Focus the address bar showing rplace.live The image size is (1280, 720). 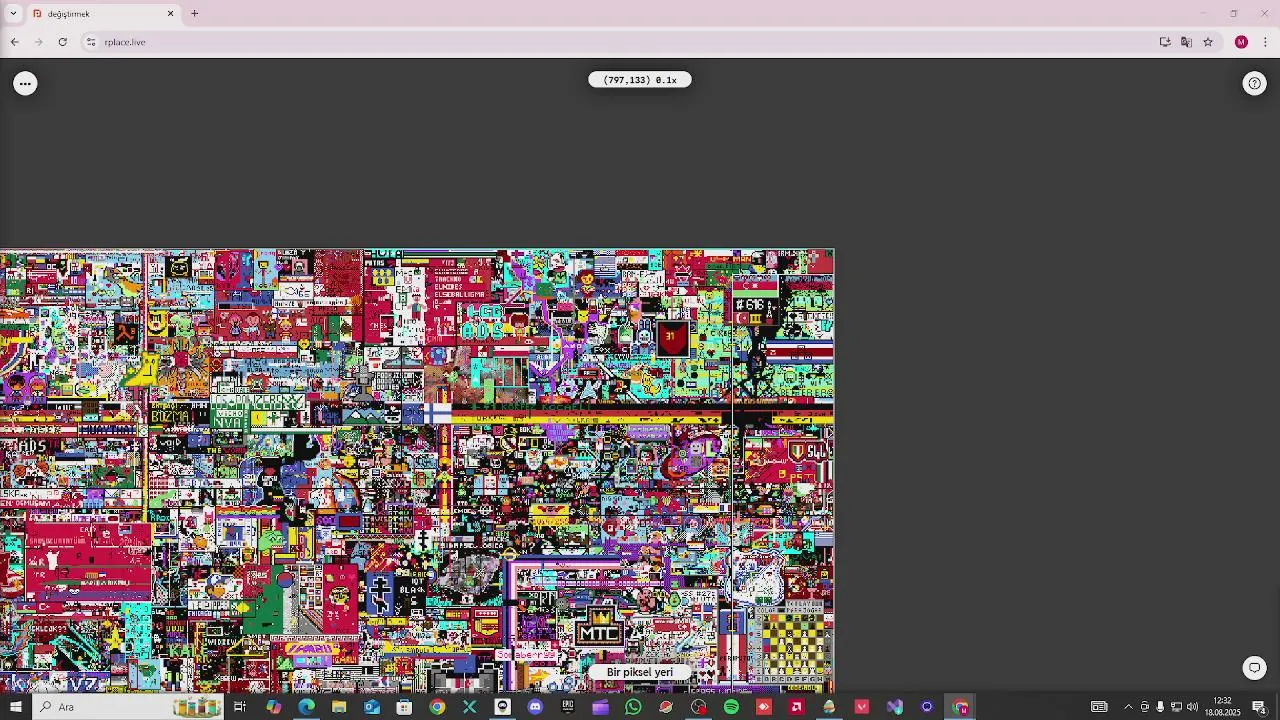(x=620, y=42)
